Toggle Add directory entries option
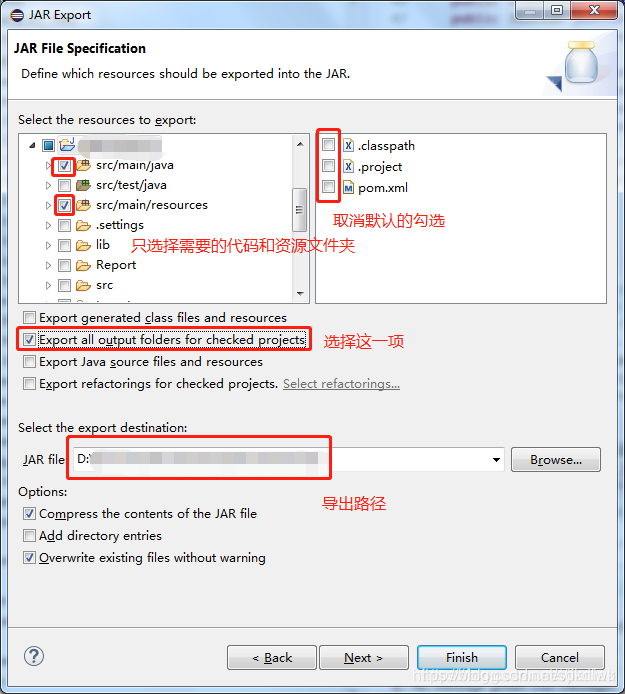The width and height of the screenshot is (625, 694). pos(29,536)
